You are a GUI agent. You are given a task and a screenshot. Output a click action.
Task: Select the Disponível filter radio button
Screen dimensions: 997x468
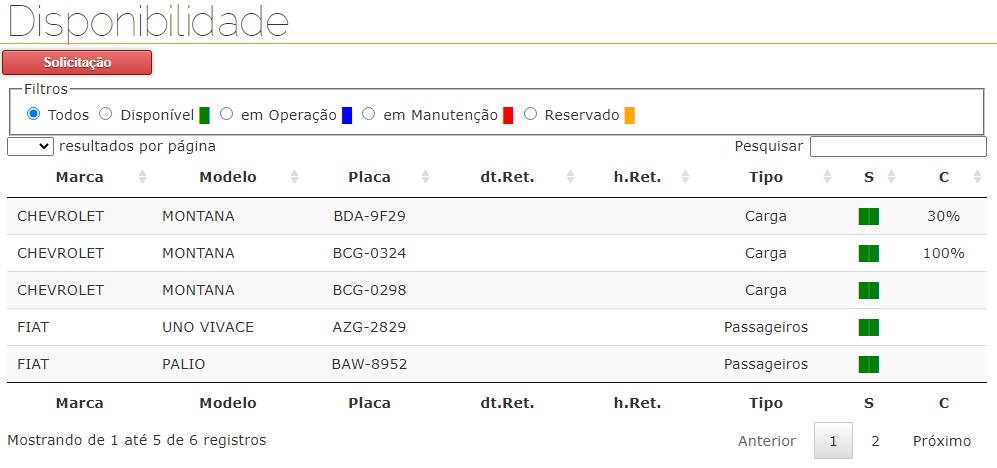point(106,114)
